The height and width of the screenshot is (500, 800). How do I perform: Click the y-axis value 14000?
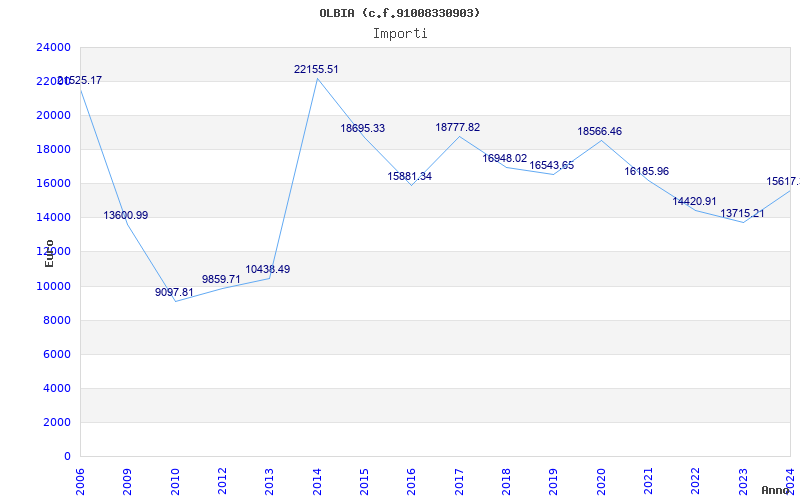(x=53, y=217)
